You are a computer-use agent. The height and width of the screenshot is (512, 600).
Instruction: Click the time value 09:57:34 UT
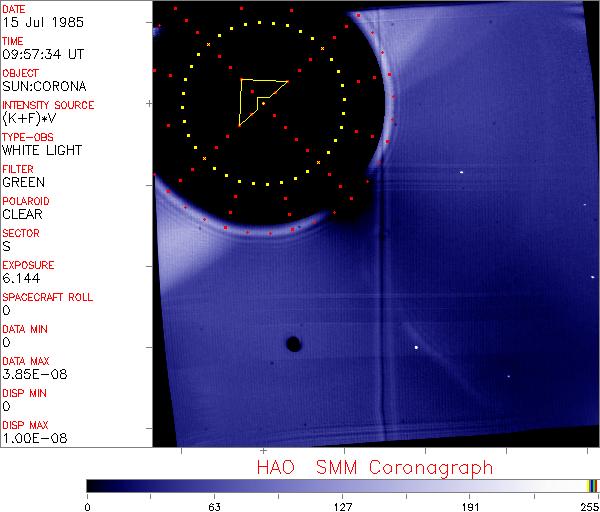(43, 54)
